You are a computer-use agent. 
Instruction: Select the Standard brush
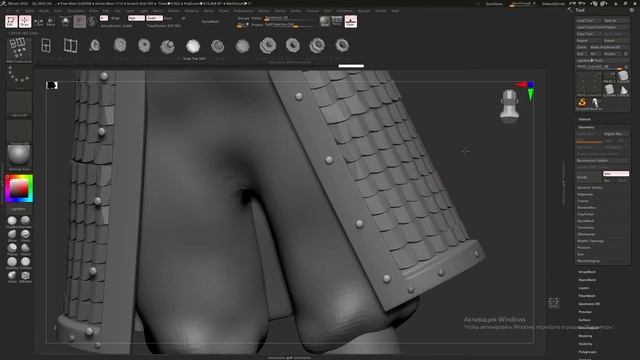[25, 222]
